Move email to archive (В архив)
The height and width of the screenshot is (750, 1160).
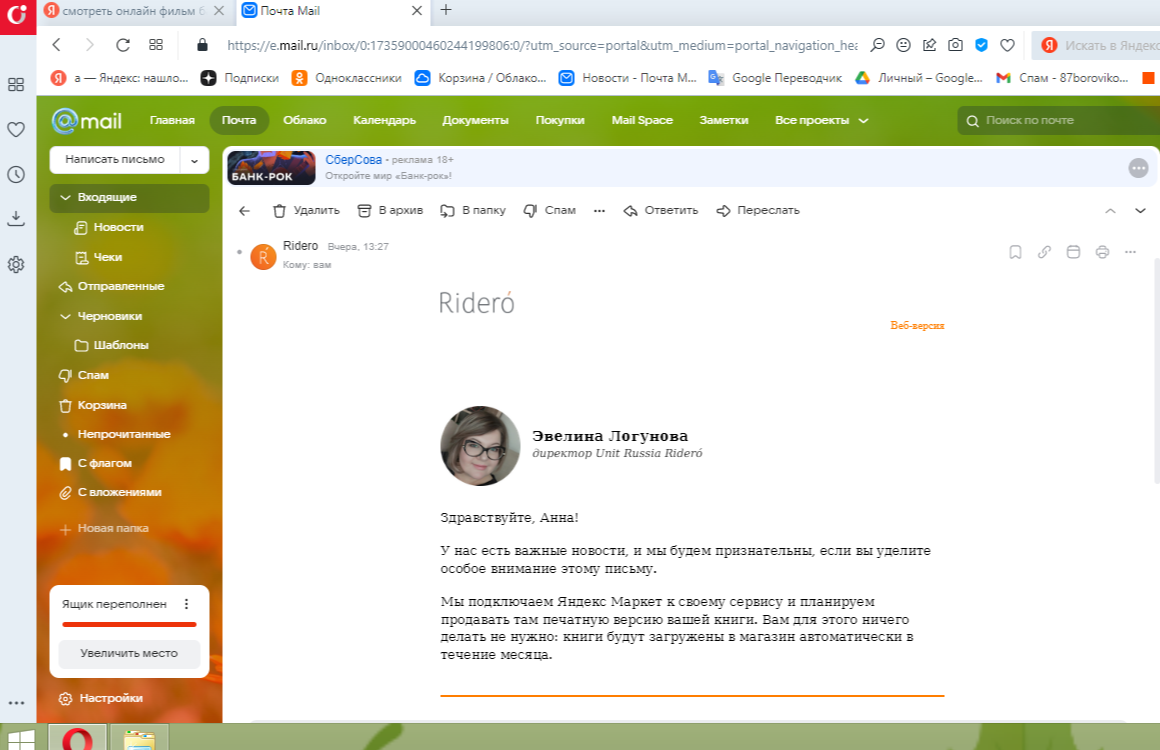tap(390, 211)
